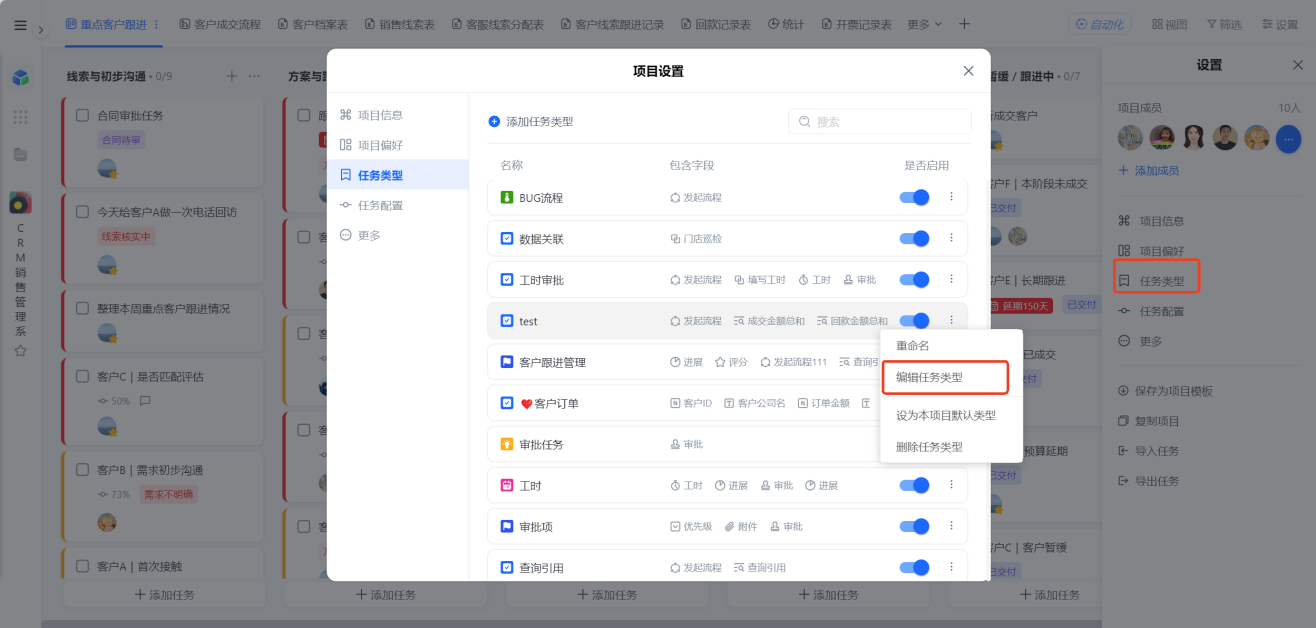The width and height of the screenshot is (1316, 628).
Task: Click the 保存为项目模板 icon in settings panel
Action: tap(1124, 391)
